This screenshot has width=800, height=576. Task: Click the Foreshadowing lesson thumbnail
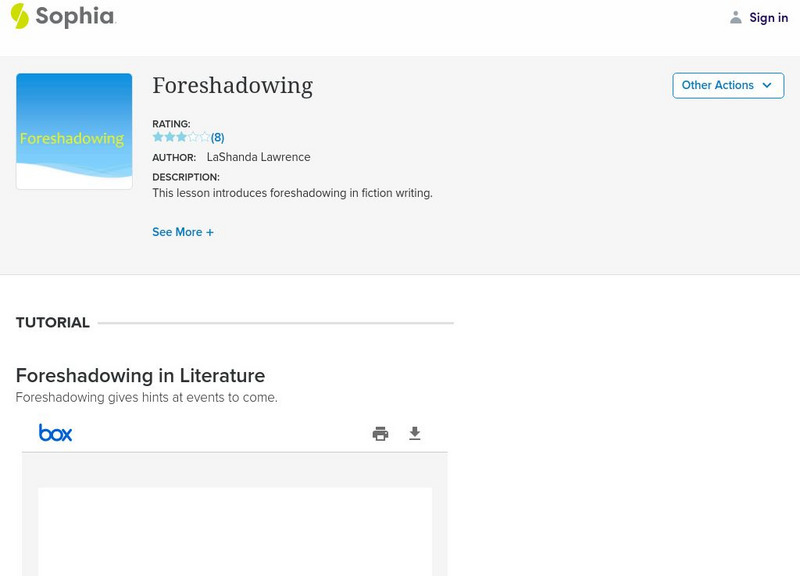coord(74,131)
